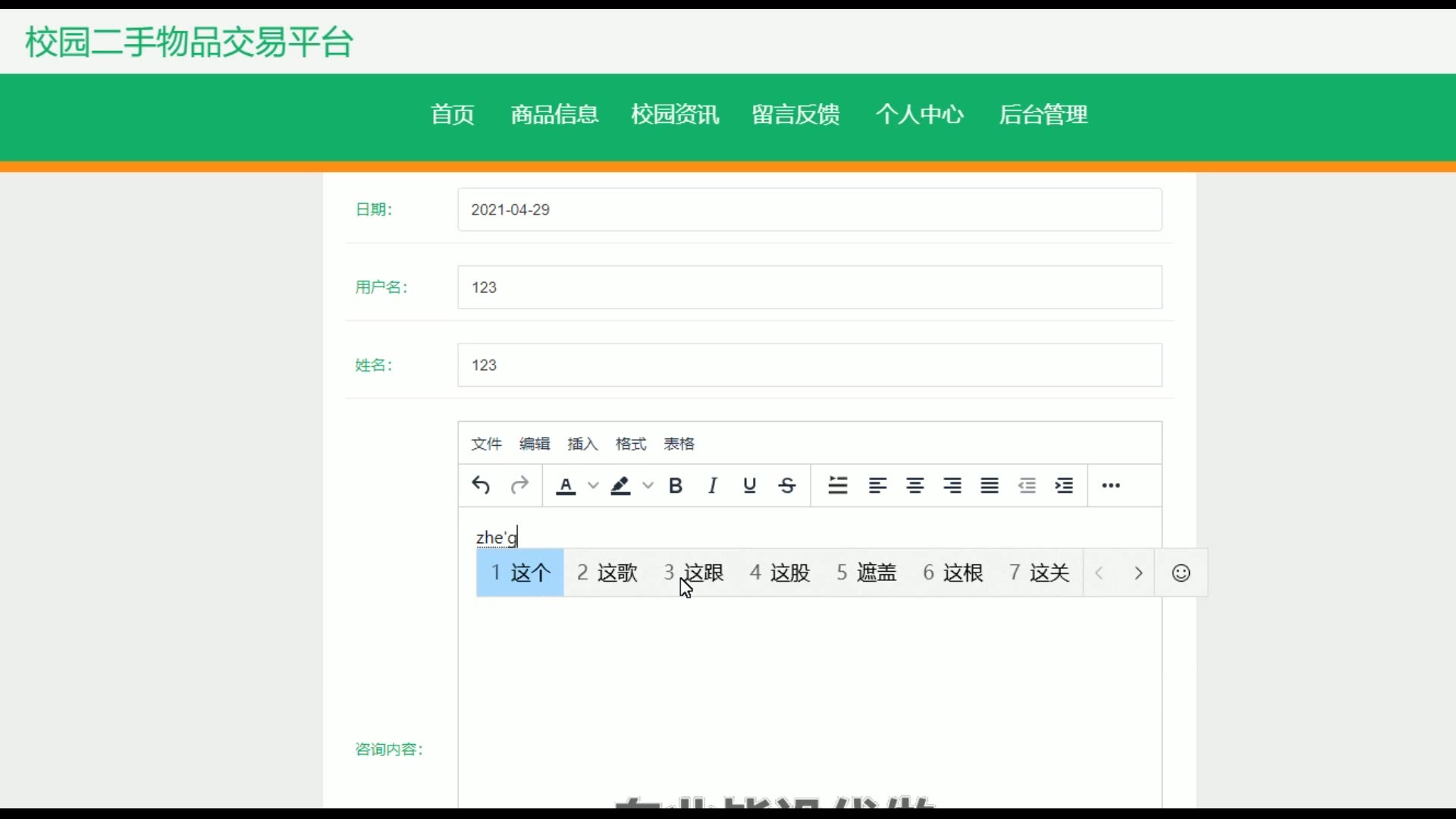
Task: Undo the last edit in the editor
Action: pos(481,485)
